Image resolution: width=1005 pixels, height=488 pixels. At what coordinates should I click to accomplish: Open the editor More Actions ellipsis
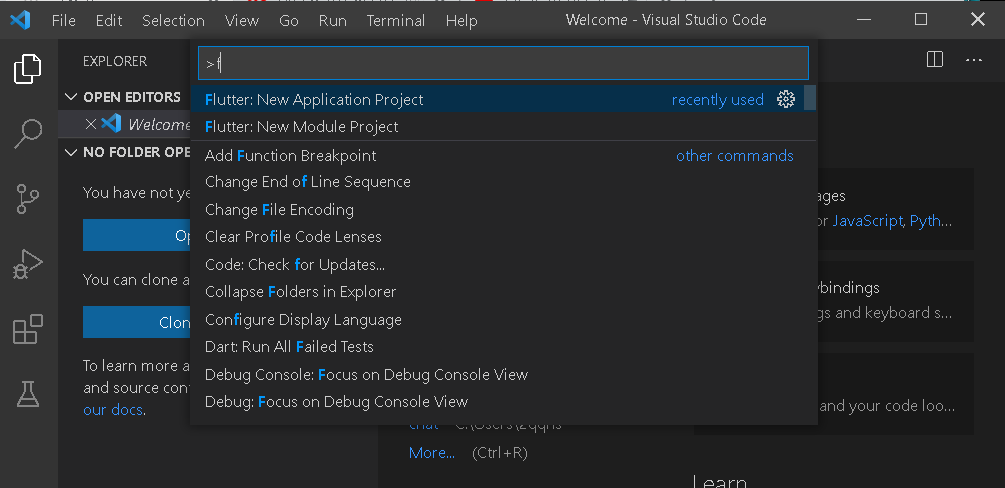click(974, 60)
